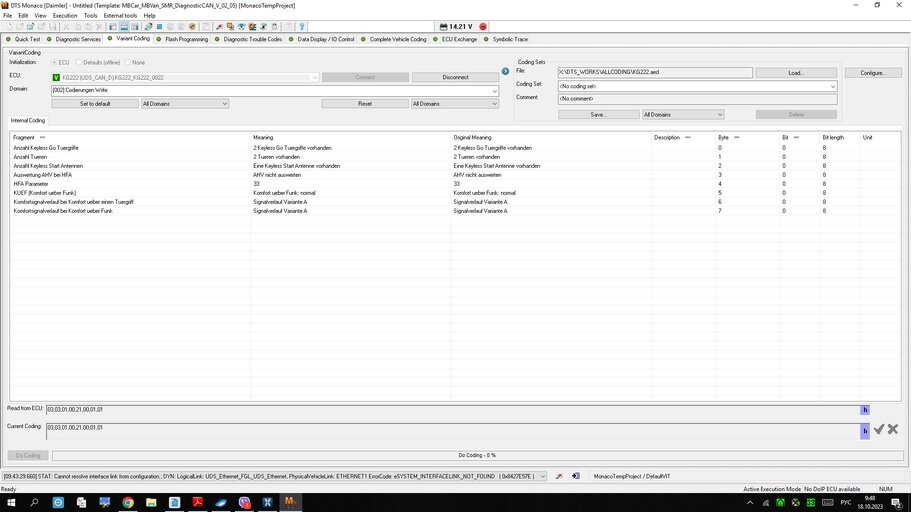Viewport: 911px width, 512px height.
Task: Toggle hex display button for Read from ECU
Action: (865, 410)
